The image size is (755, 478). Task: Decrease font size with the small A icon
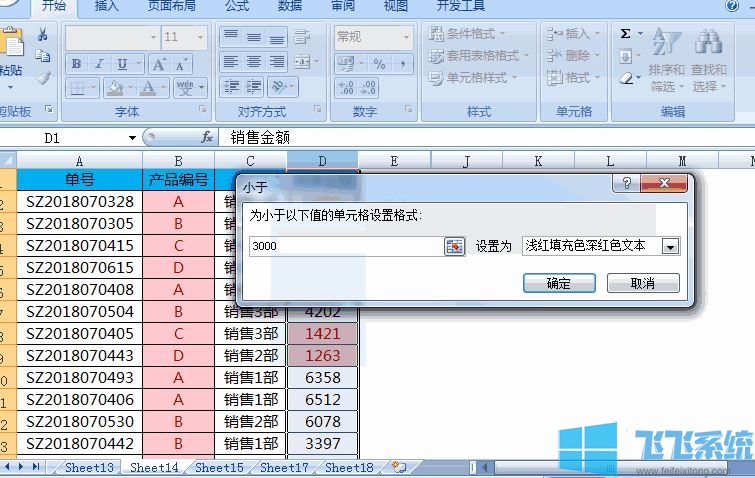pos(182,64)
